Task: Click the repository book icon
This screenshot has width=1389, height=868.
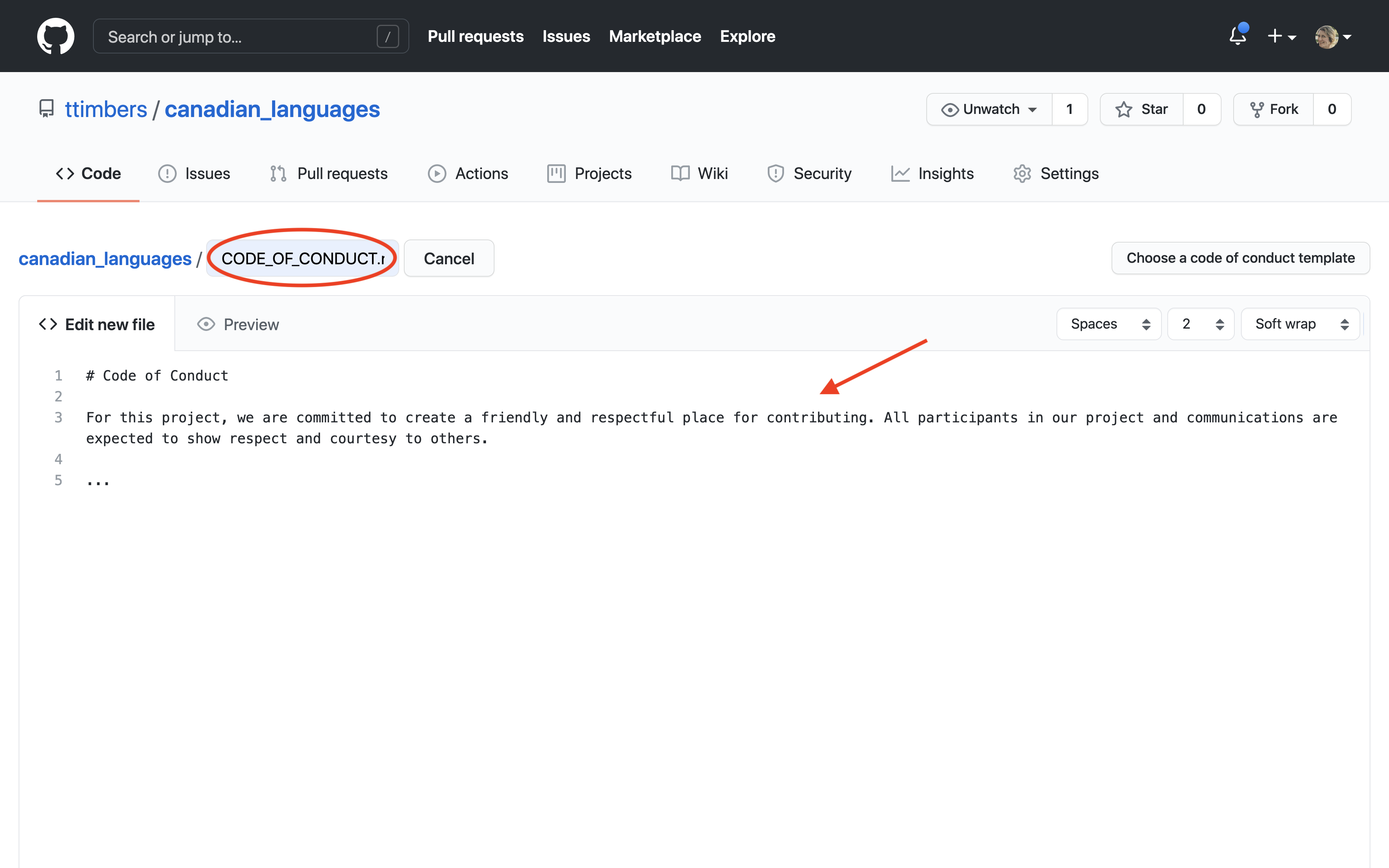Action: [x=46, y=108]
